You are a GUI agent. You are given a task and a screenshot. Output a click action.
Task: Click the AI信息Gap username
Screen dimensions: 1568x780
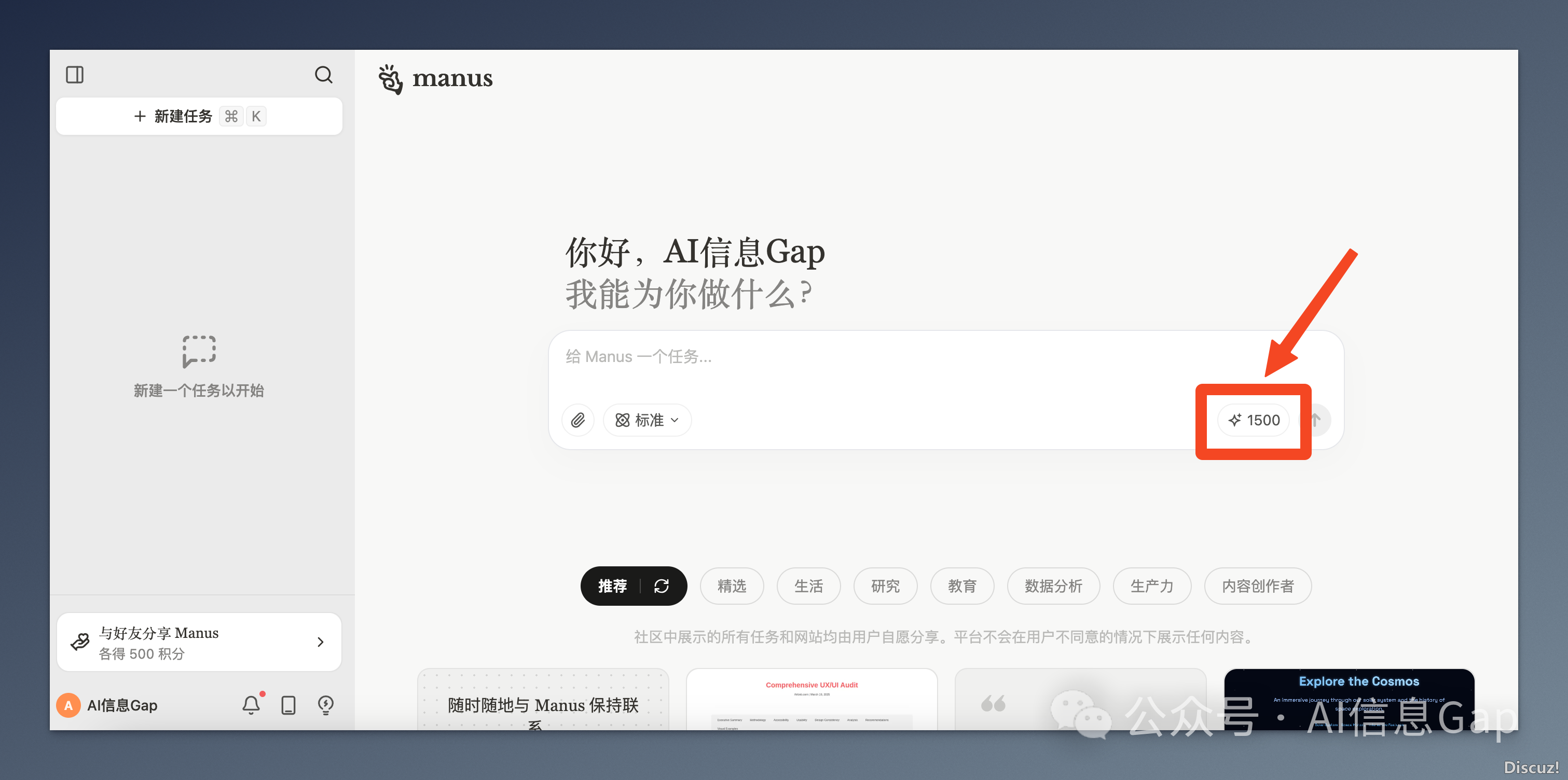point(122,705)
